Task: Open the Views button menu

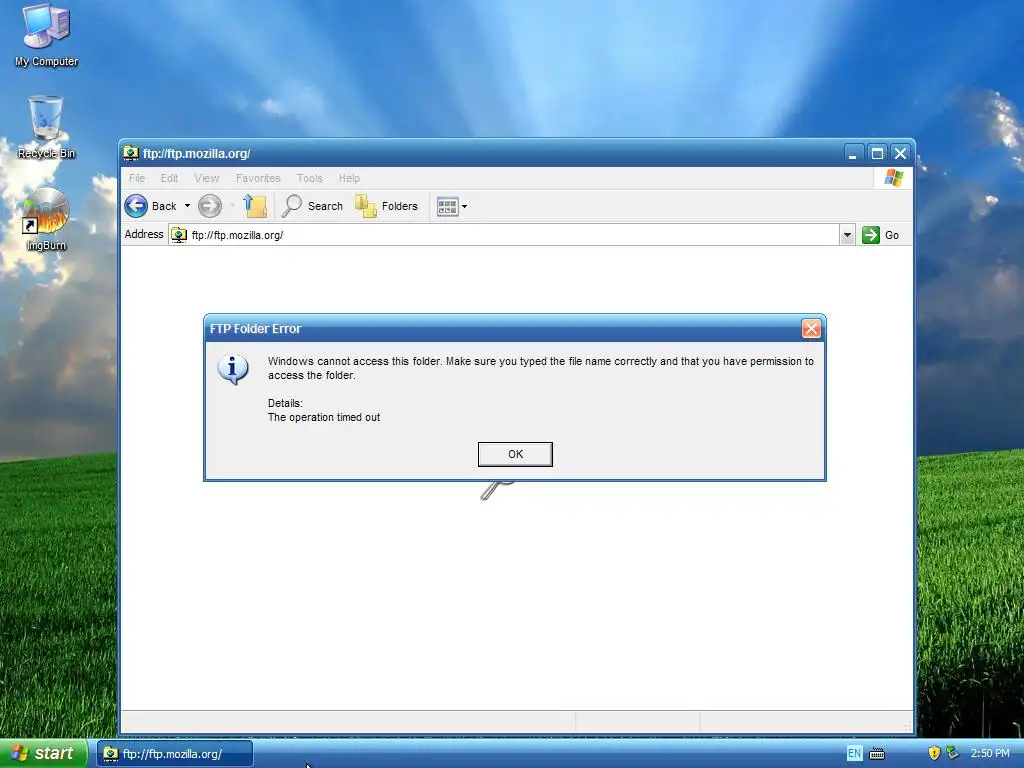Action: (452, 206)
